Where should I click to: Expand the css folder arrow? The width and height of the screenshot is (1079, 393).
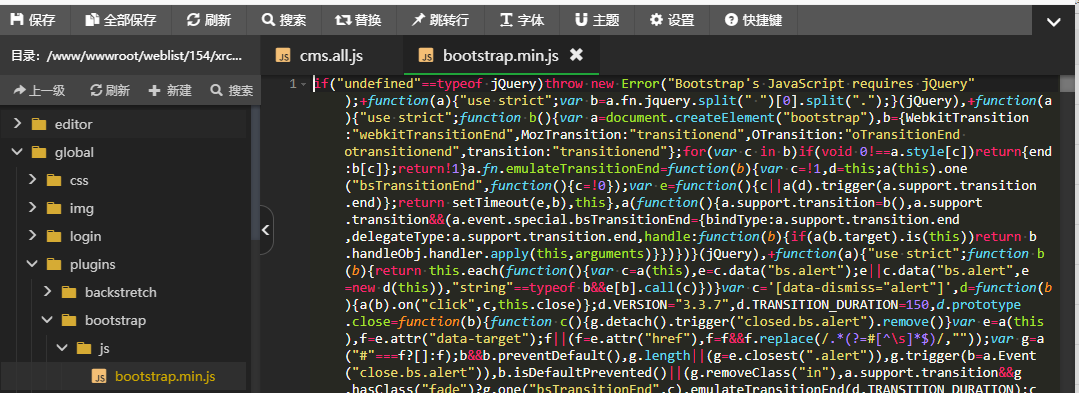(x=32, y=180)
